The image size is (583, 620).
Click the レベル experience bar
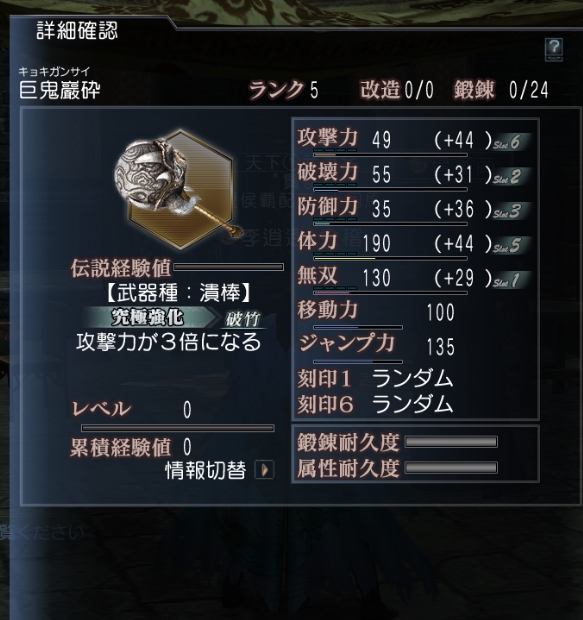pyautogui.click(x=178, y=428)
